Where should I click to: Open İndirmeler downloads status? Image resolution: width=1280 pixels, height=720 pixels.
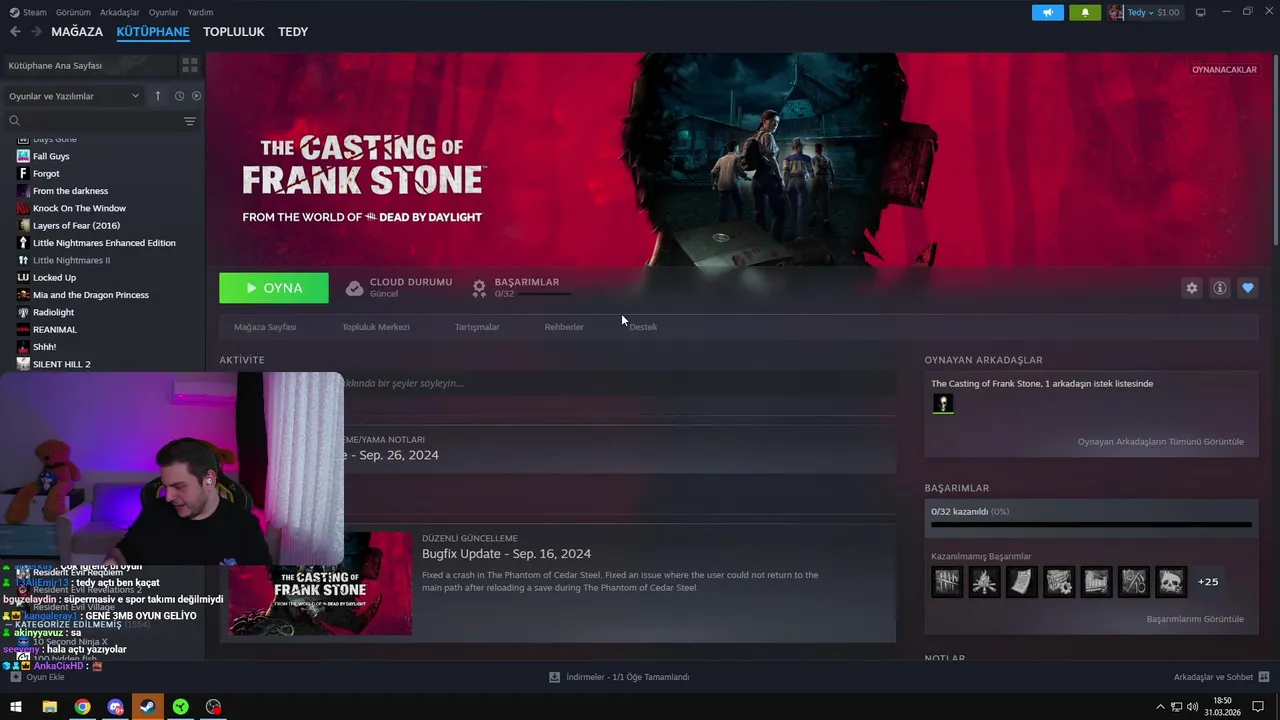point(619,677)
